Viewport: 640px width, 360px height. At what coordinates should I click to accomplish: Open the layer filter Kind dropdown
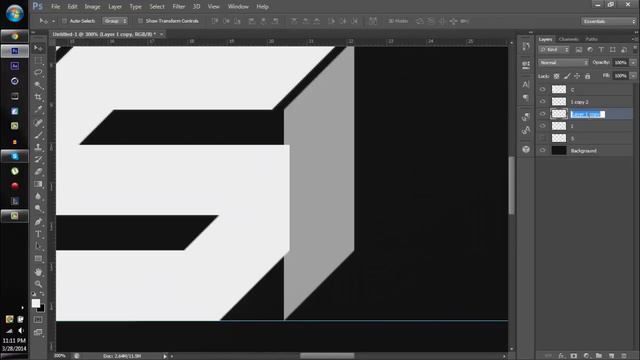[x=554, y=50]
